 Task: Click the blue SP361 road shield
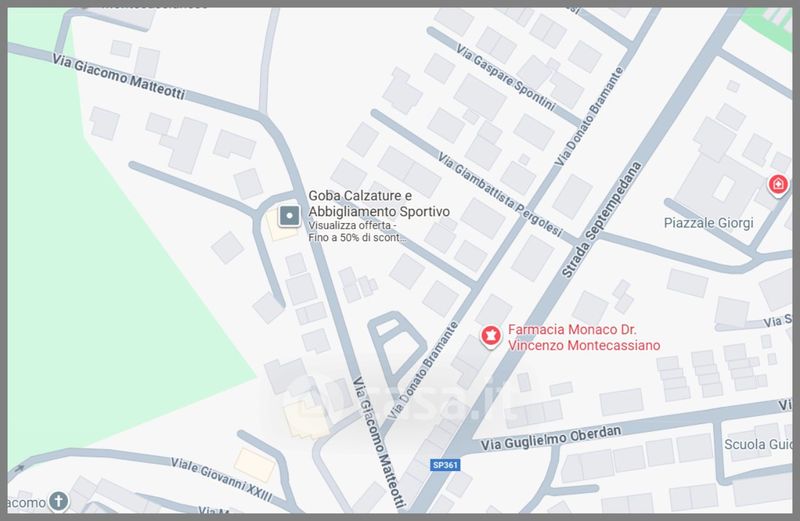(445, 465)
